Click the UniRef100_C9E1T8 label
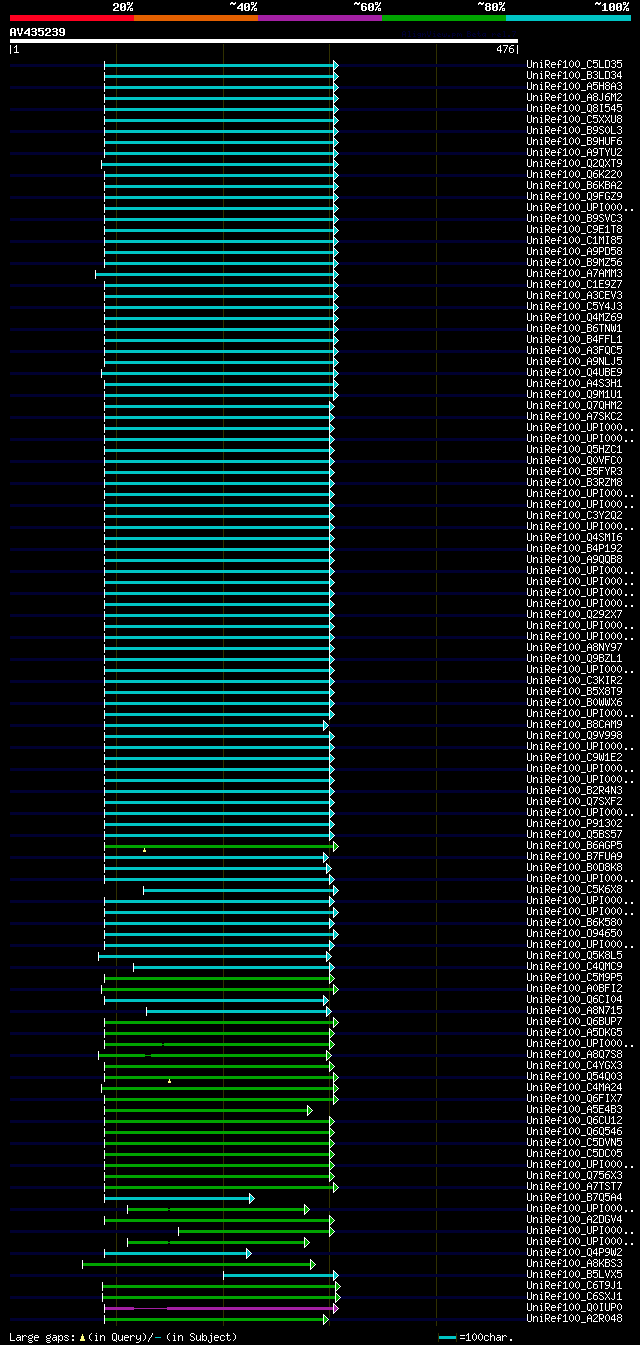This screenshot has width=640, height=1345. 574,230
